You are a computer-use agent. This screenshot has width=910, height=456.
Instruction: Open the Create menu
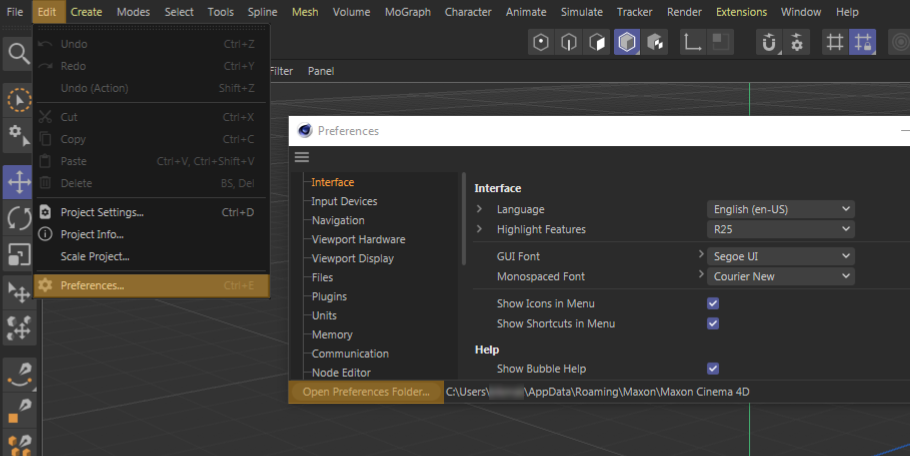pyautogui.click(x=86, y=12)
